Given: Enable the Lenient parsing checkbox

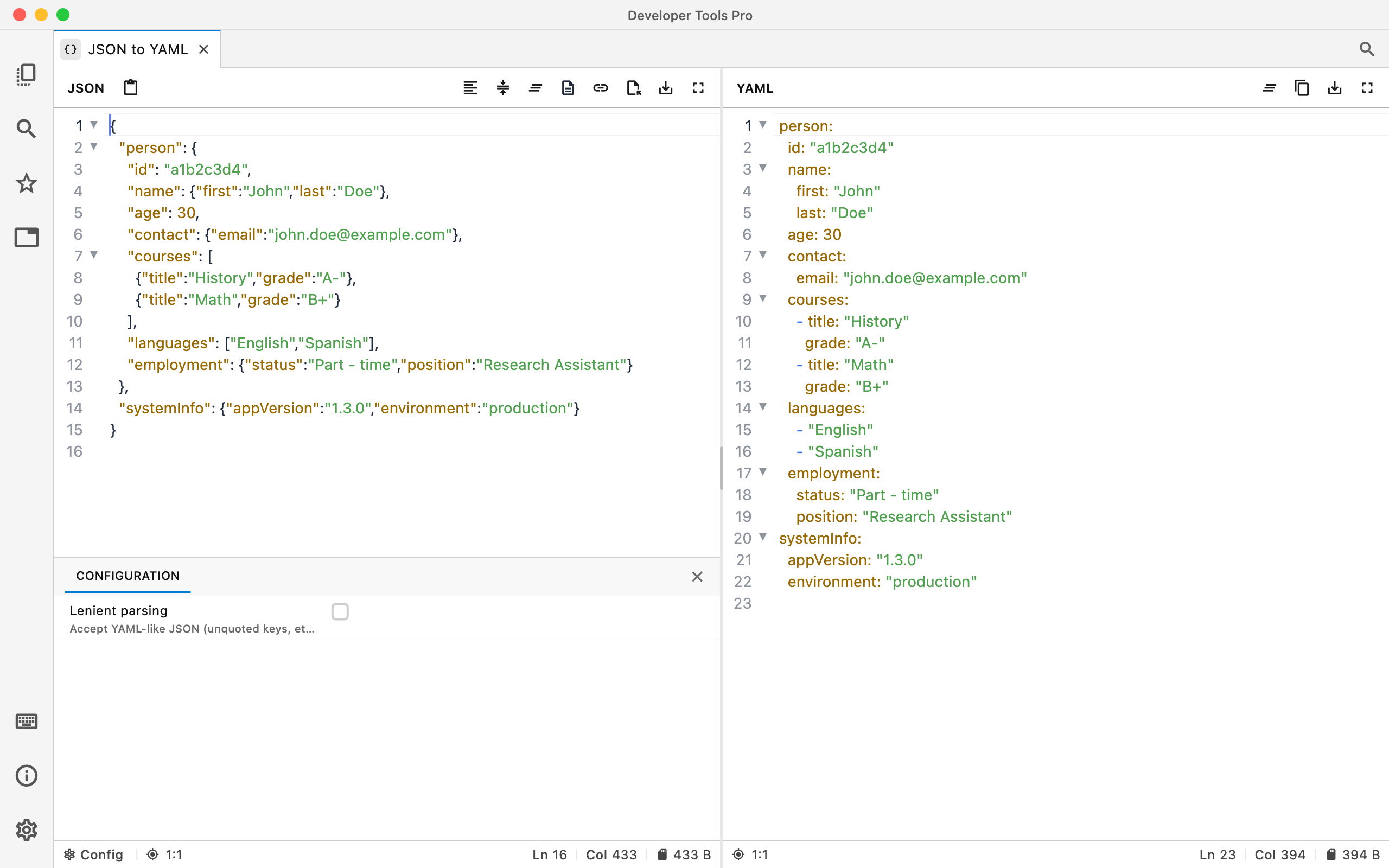Looking at the screenshot, I should click(340, 612).
